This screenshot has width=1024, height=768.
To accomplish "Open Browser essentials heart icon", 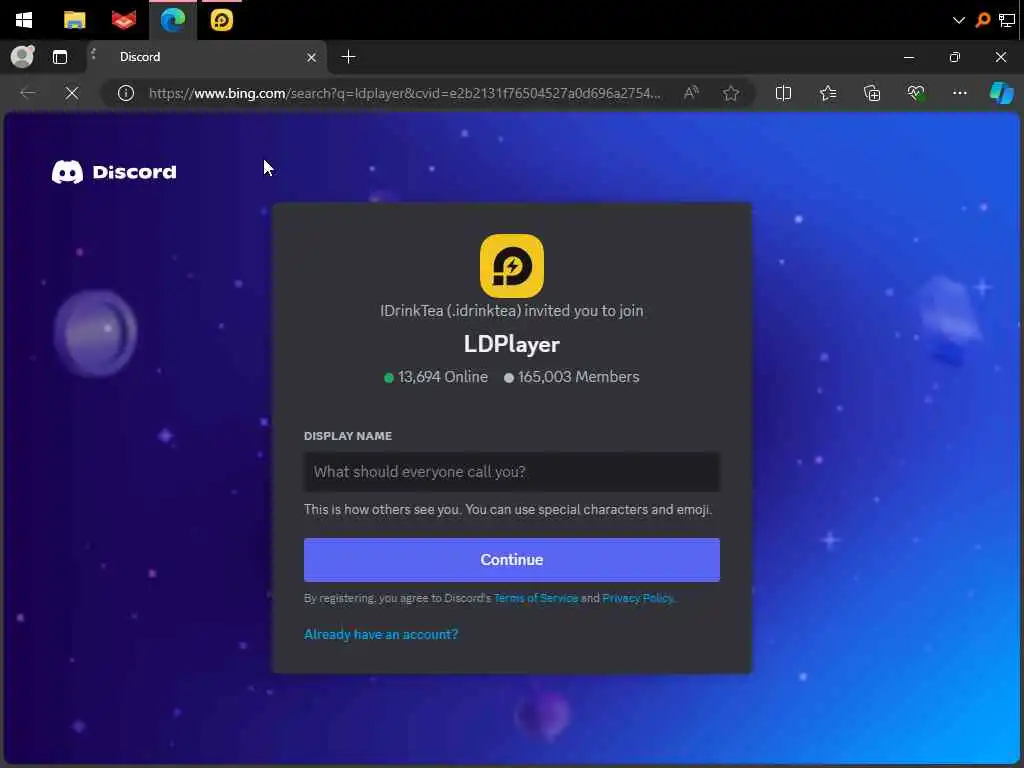I will (916, 93).
